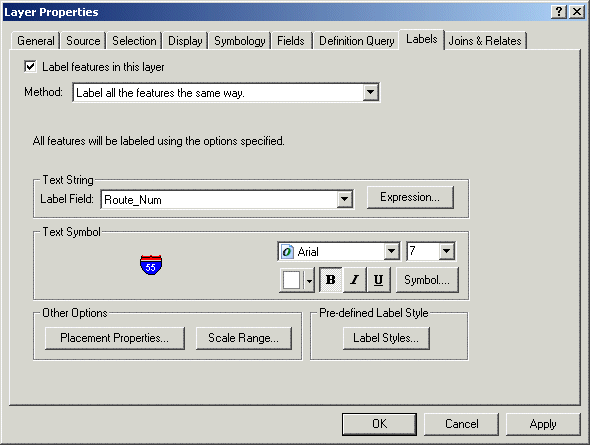
Task: Click the font icon beside Arial
Action: click(x=287, y=251)
